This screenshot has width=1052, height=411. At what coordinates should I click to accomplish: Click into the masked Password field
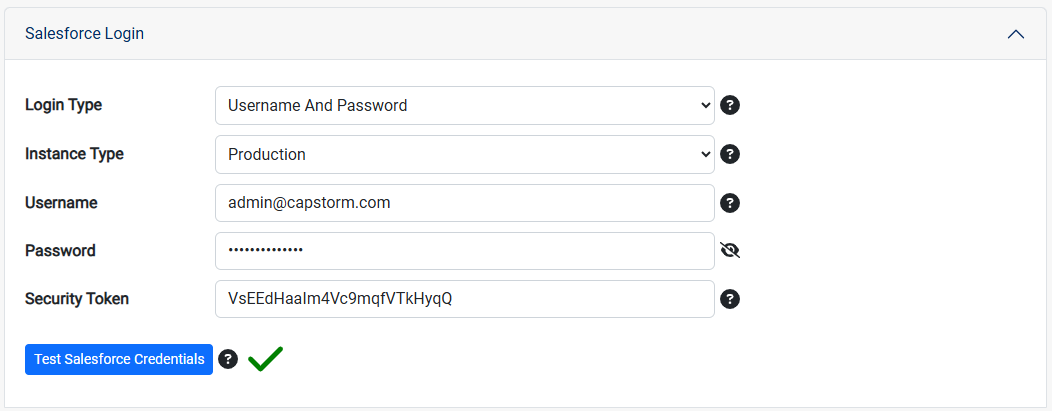click(x=465, y=251)
